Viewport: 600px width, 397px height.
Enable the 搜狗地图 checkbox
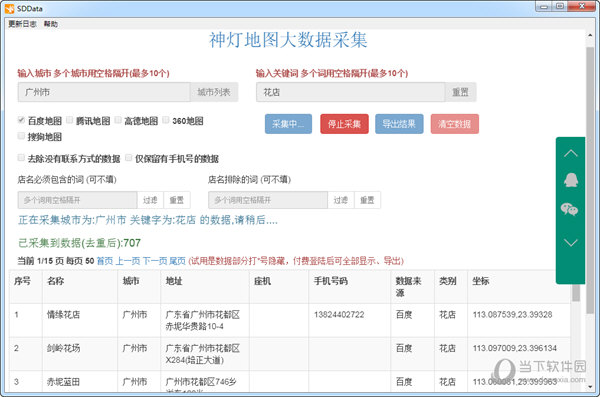tap(21, 136)
